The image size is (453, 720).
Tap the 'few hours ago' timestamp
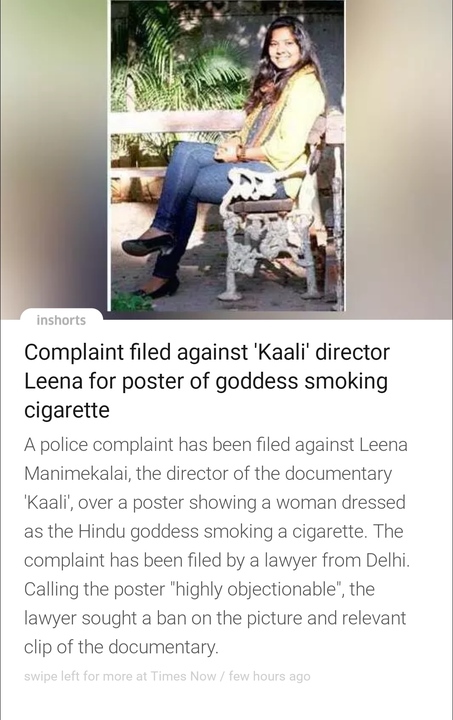(x=269, y=676)
